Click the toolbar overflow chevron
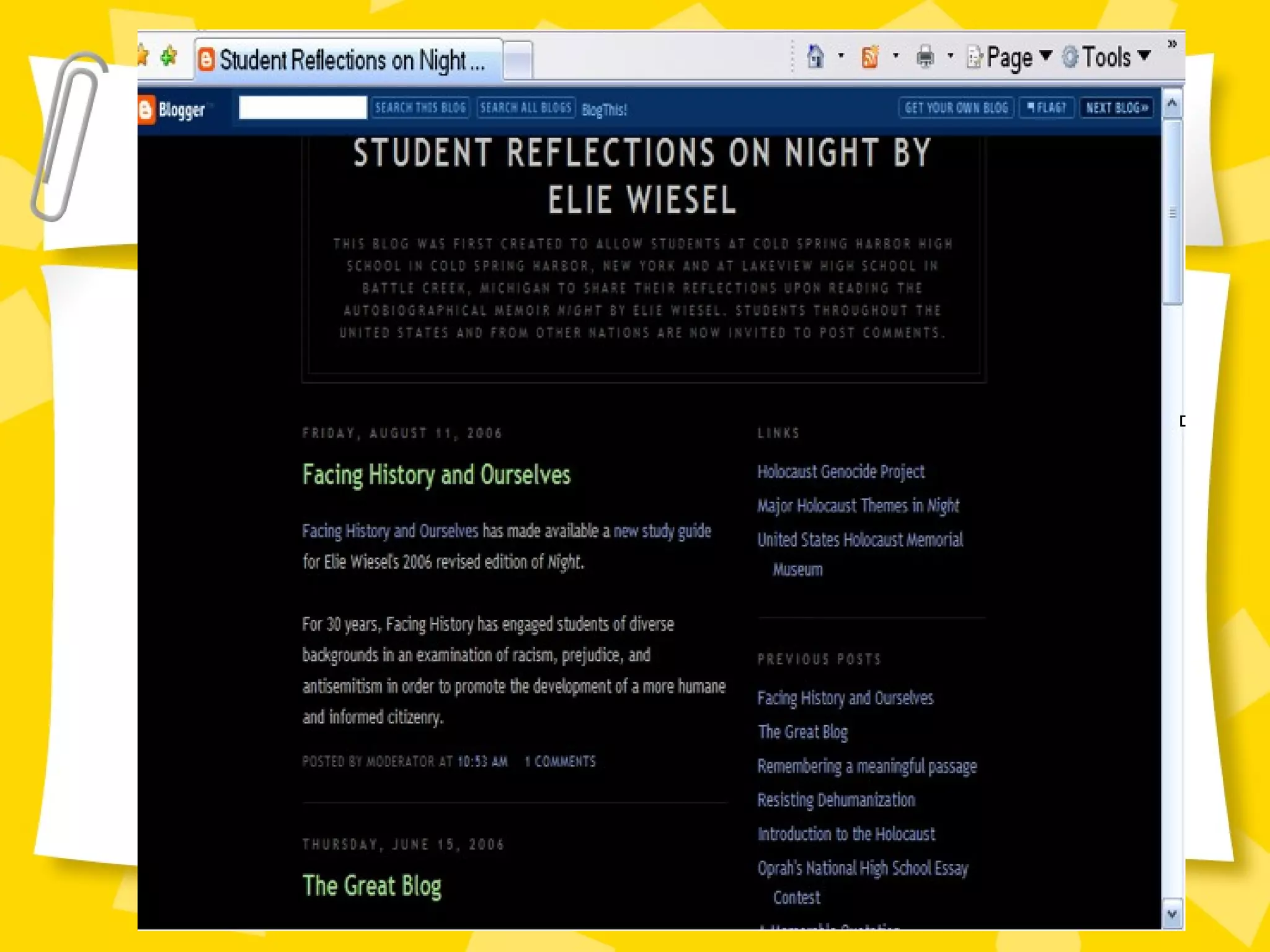The width and height of the screenshot is (1270, 952). [x=1171, y=44]
